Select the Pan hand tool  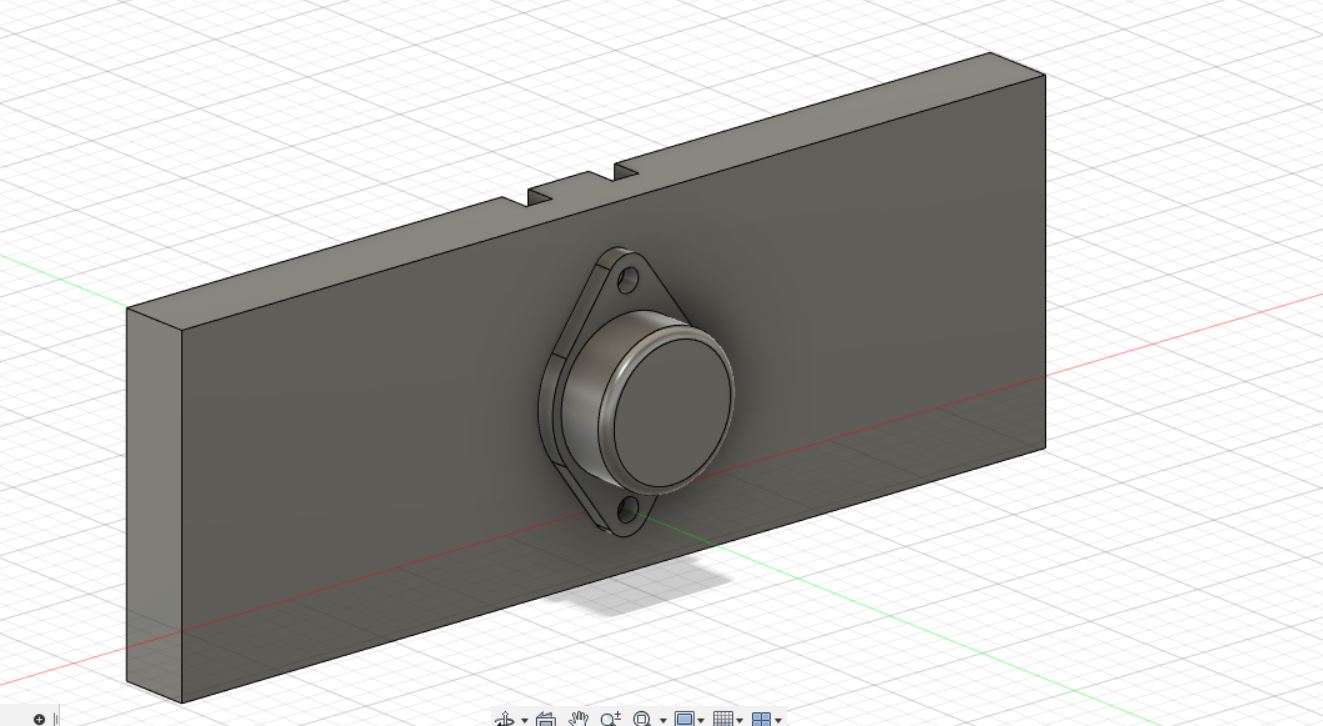point(578,719)
